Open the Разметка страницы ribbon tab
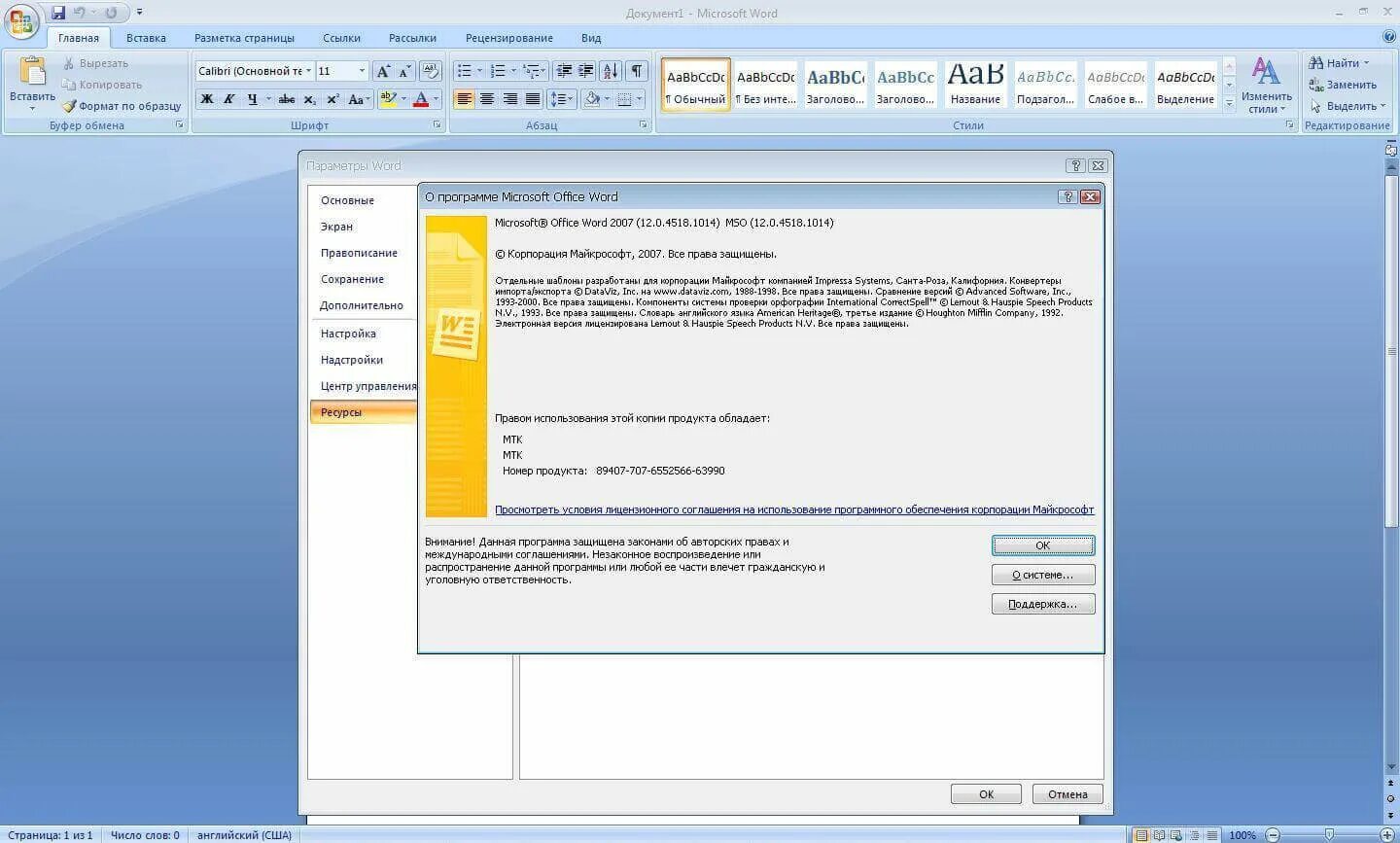 [x=244, y=38]
